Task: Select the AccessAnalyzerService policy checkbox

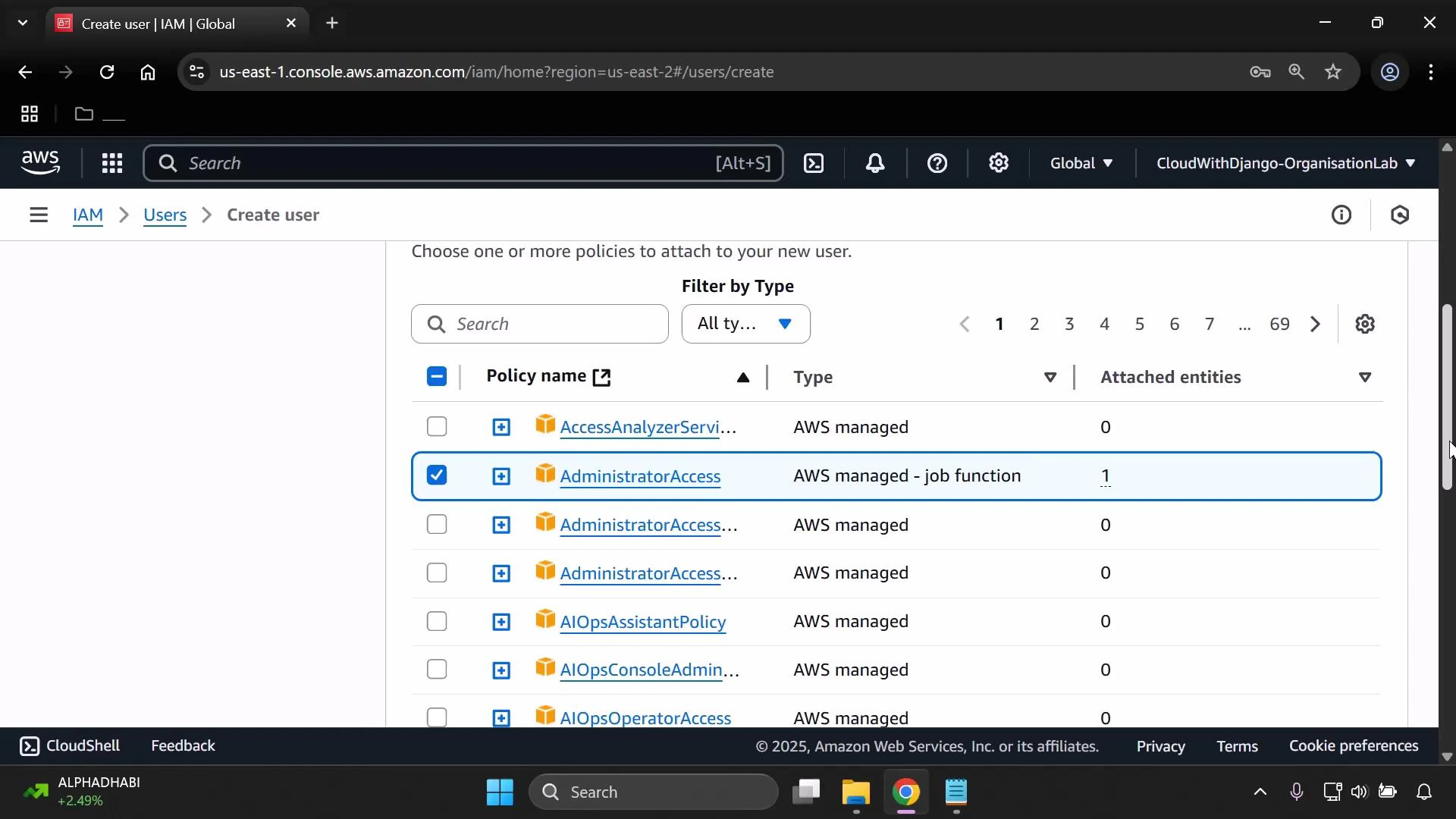Action: coord(437,426)
